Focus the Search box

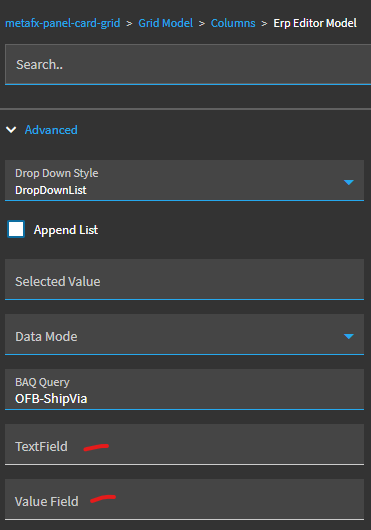(x=188, y=65)
